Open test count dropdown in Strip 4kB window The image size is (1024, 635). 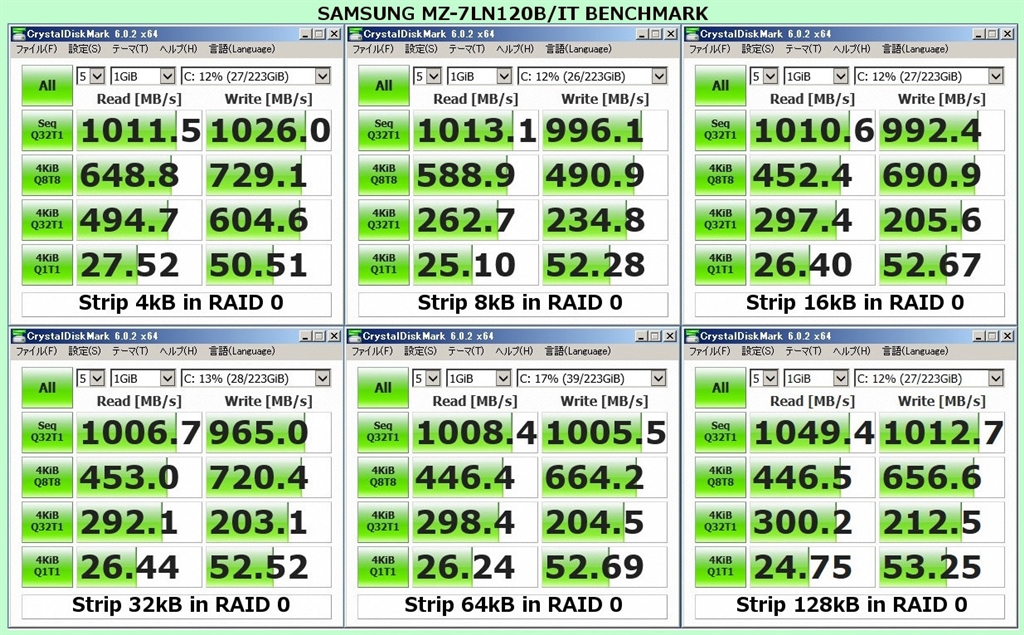(x=91, y=76)
